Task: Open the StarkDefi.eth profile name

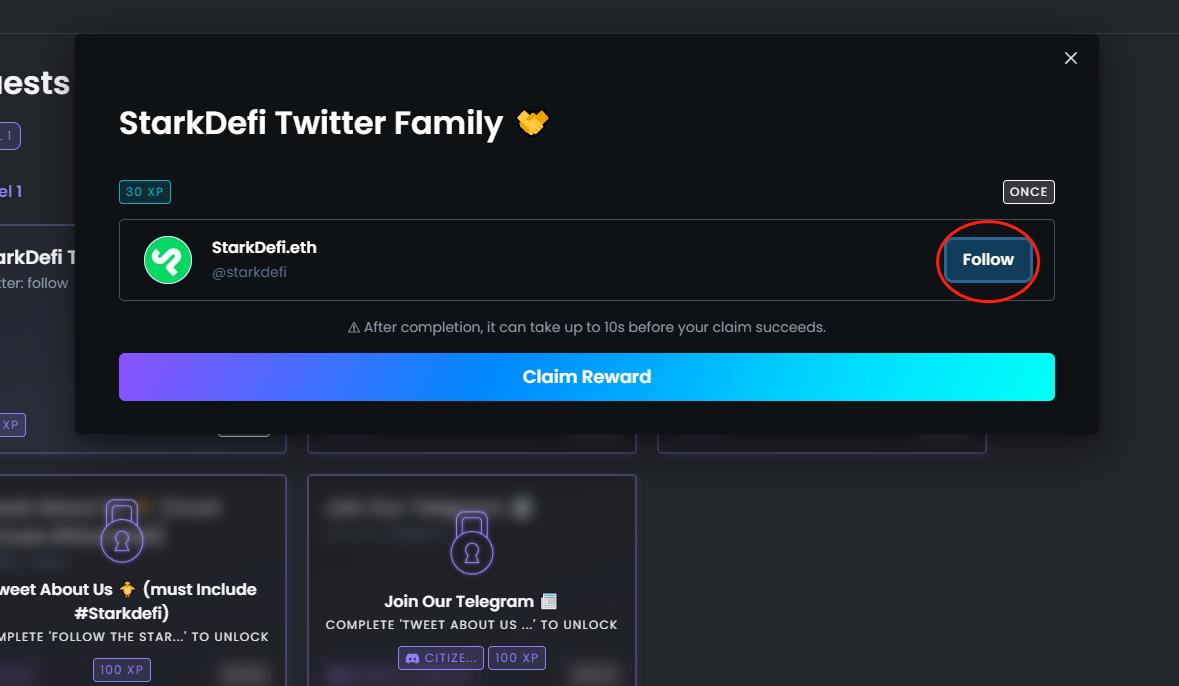Action: 264,248
